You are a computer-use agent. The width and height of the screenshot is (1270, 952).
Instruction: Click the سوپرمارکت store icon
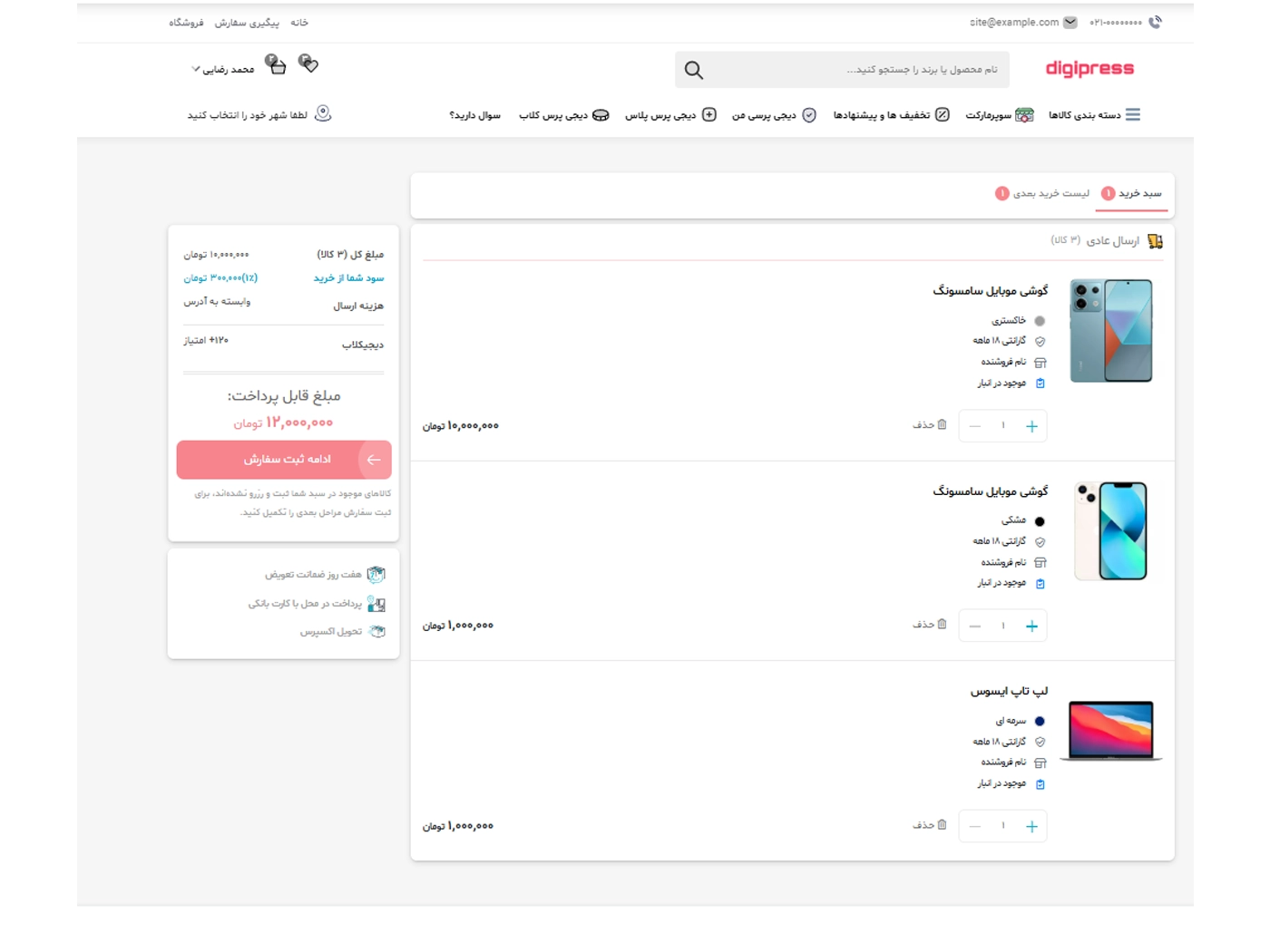point(1024,115)
